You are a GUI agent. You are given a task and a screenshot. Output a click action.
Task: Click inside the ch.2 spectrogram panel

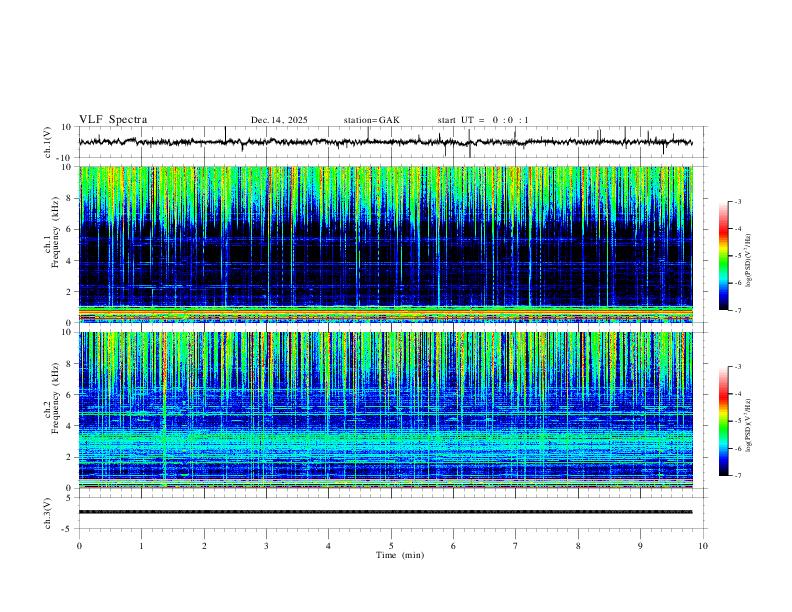[x=385, y=410]
